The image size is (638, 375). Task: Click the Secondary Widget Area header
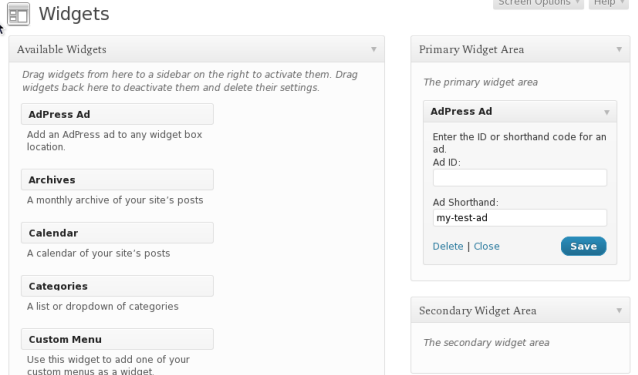520,310
